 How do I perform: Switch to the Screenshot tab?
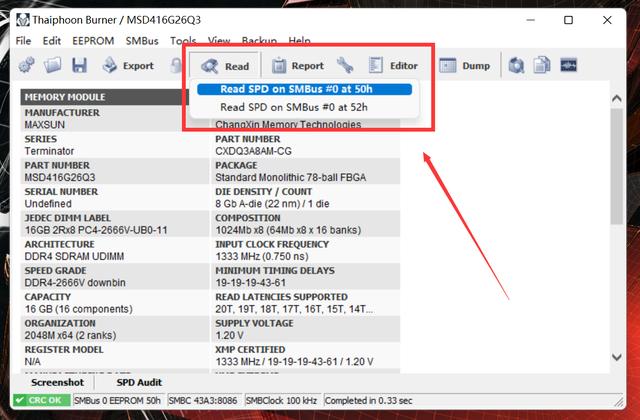coord(58,382)
